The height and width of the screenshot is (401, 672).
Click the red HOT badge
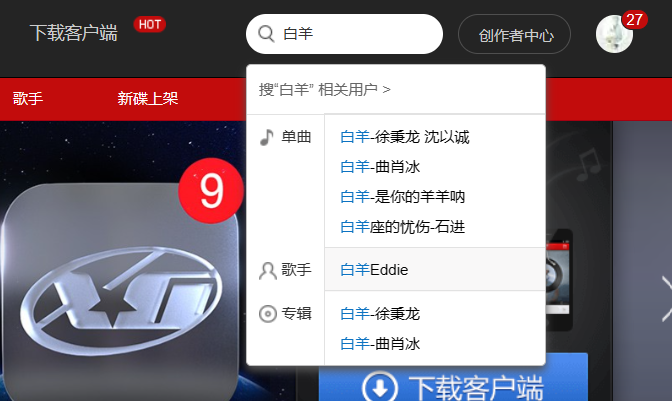point(150,24)
